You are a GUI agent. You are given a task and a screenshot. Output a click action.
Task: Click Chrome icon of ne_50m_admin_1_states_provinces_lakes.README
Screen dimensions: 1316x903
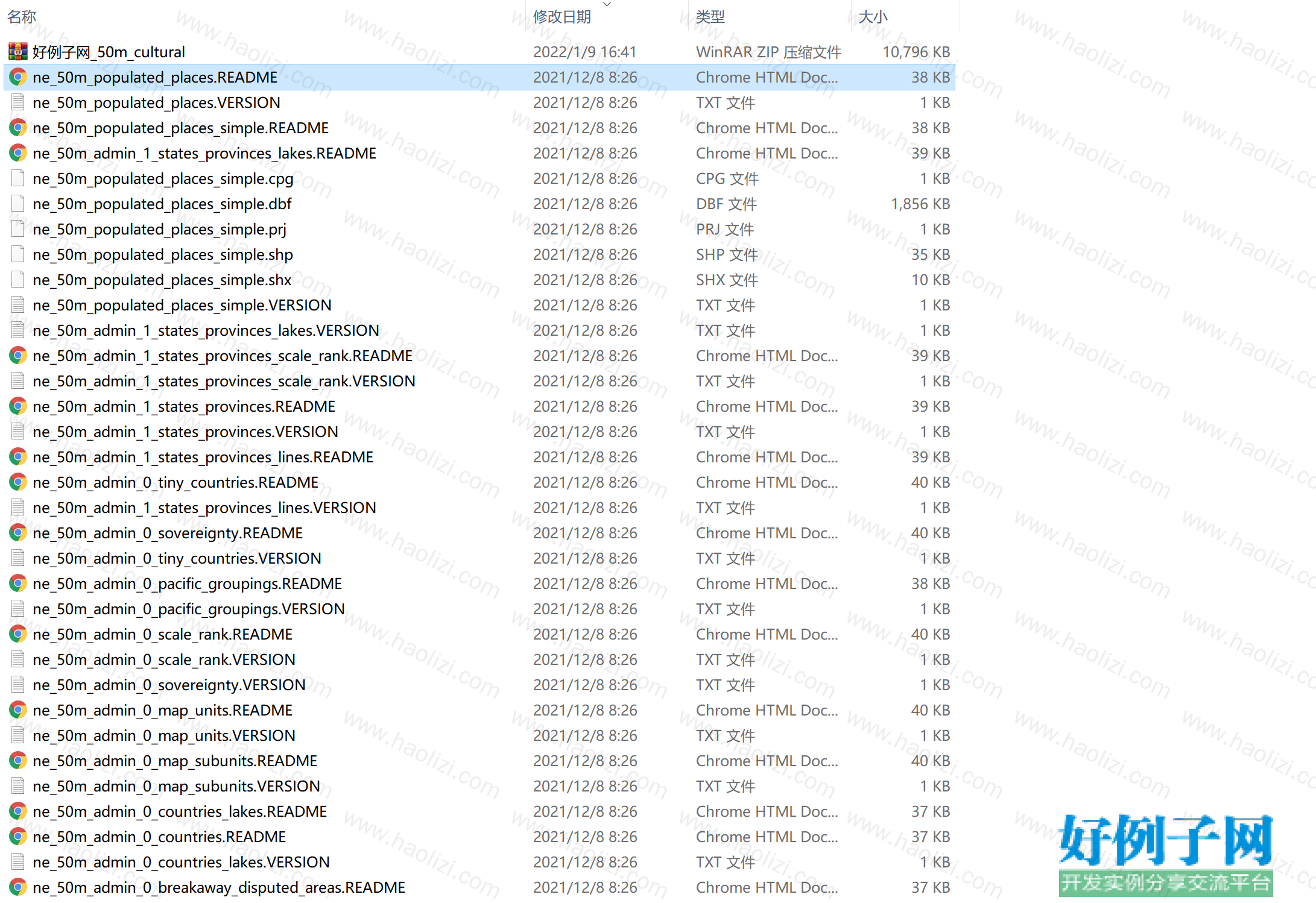[x=18, y=153]
